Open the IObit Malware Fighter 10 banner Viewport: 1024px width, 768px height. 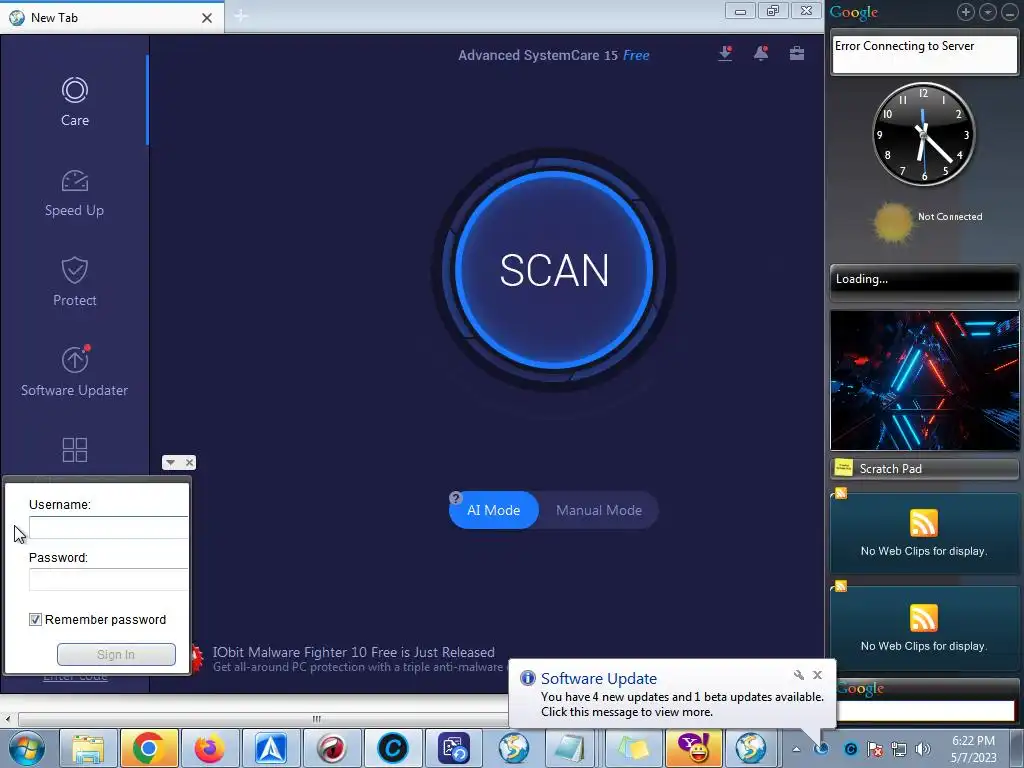click(353, 659)
